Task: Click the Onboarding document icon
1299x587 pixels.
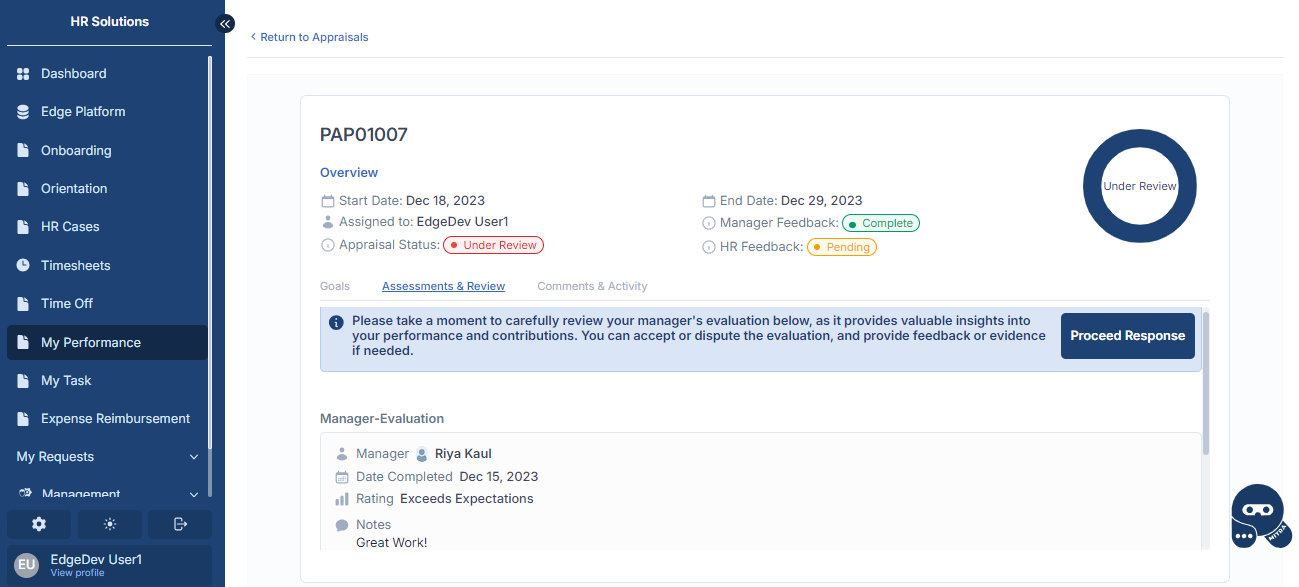Action: tap(23, 151)
